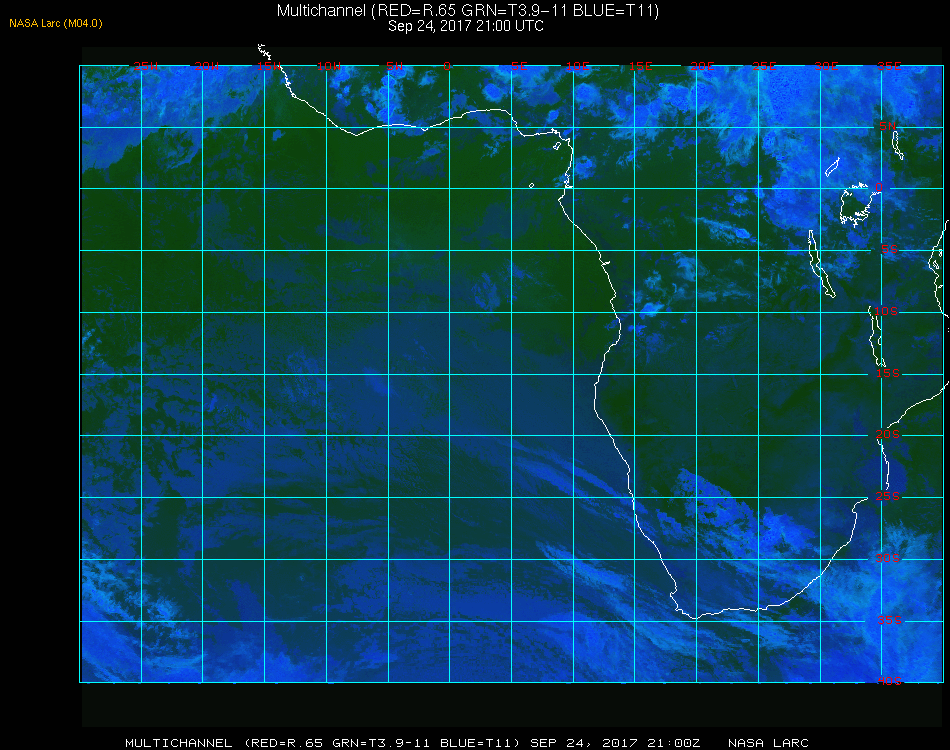950x750 pixels.
Task: Select the 5S latitude label
Action: point(889,250)
